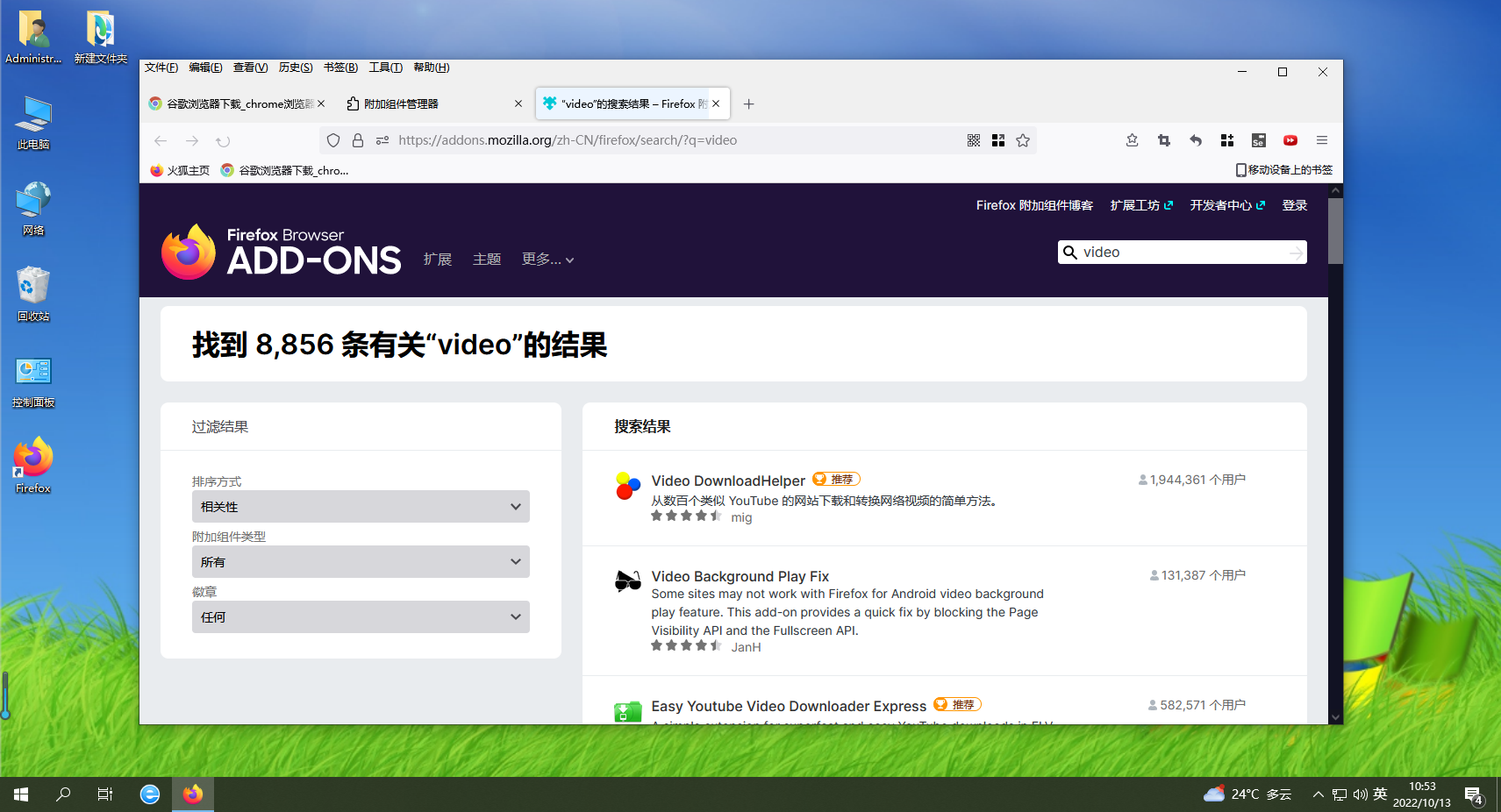The height and width of the screenshot is (812, 1501).
Task: Open the 附加组件类型 dropdown showing 所有
Action: (361, 562)
